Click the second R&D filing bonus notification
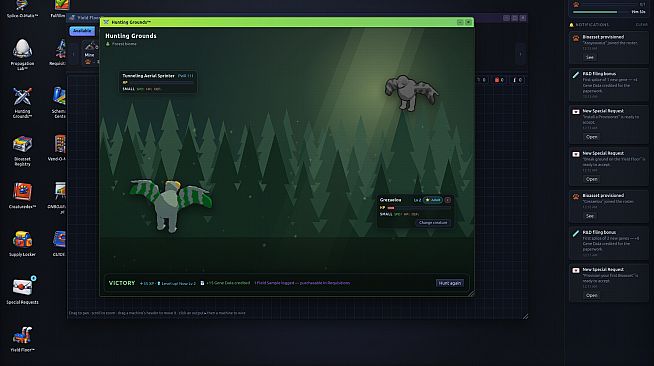The width and height of the screenshot is (654, 366). pyautogui.click(x=609, y=243)
